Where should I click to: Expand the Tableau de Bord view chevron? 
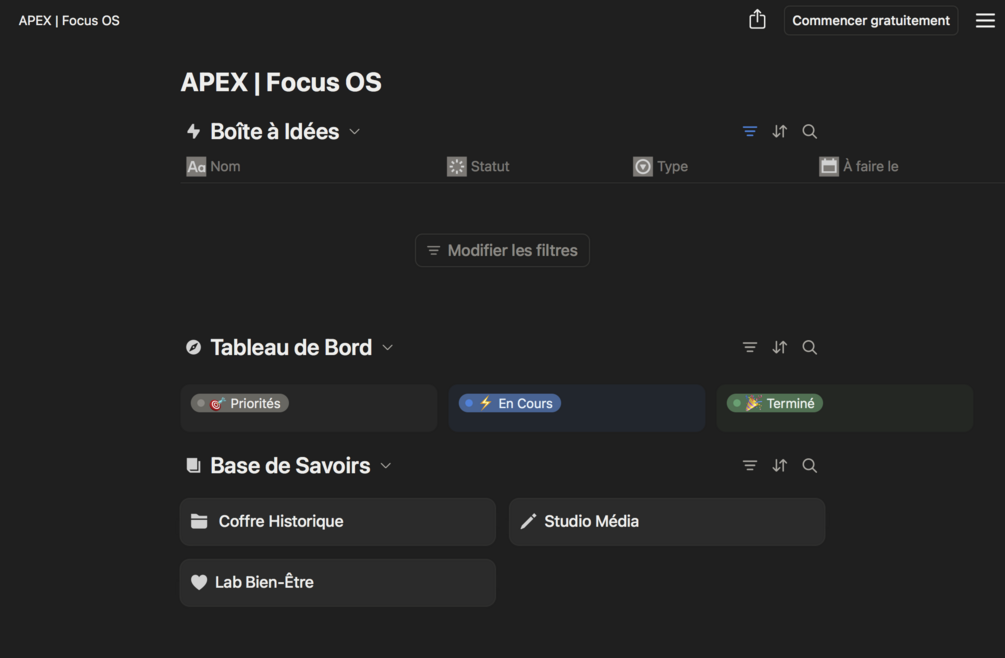(387, 348)
